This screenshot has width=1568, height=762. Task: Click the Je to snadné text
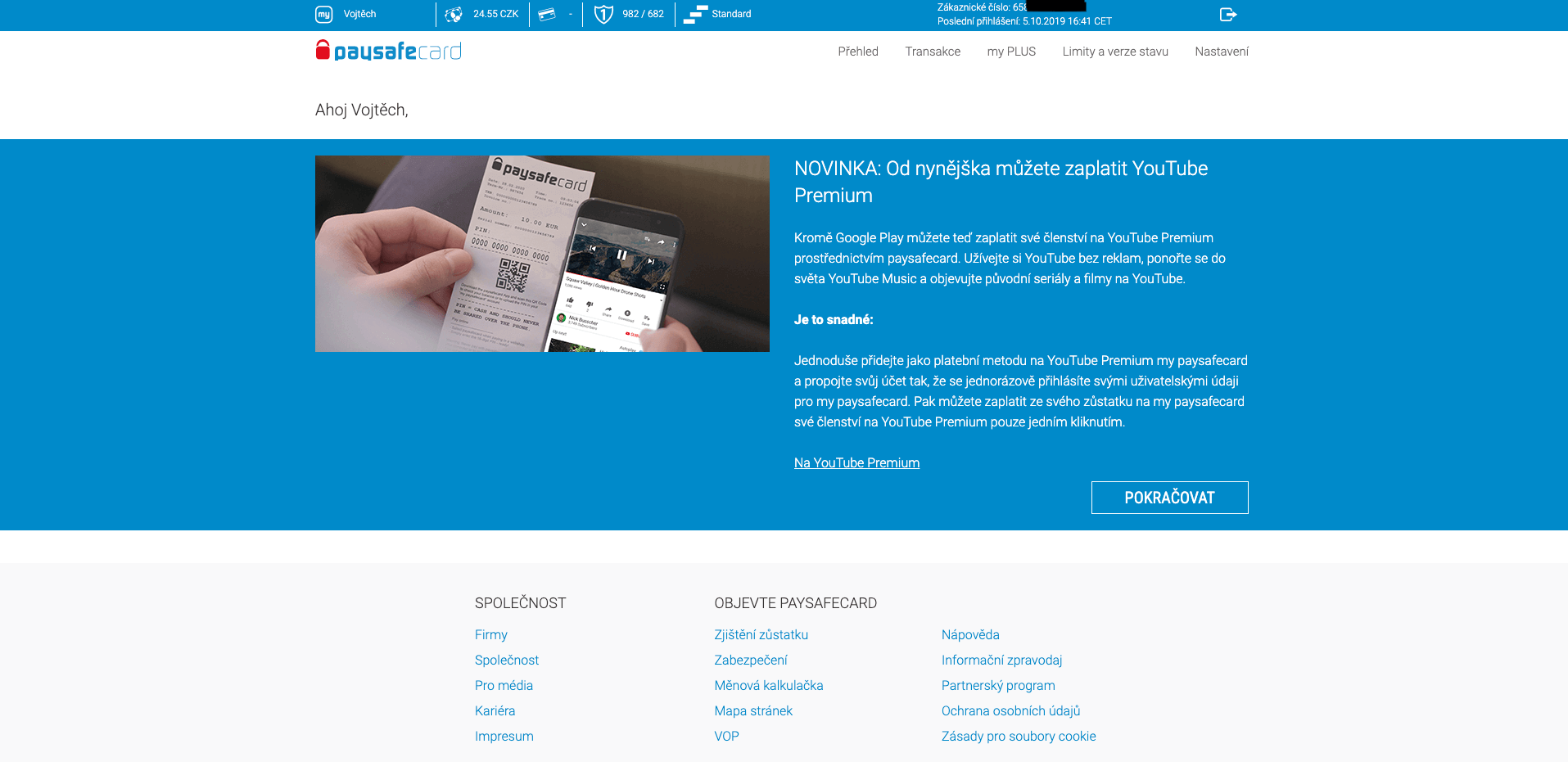[834, 320]
